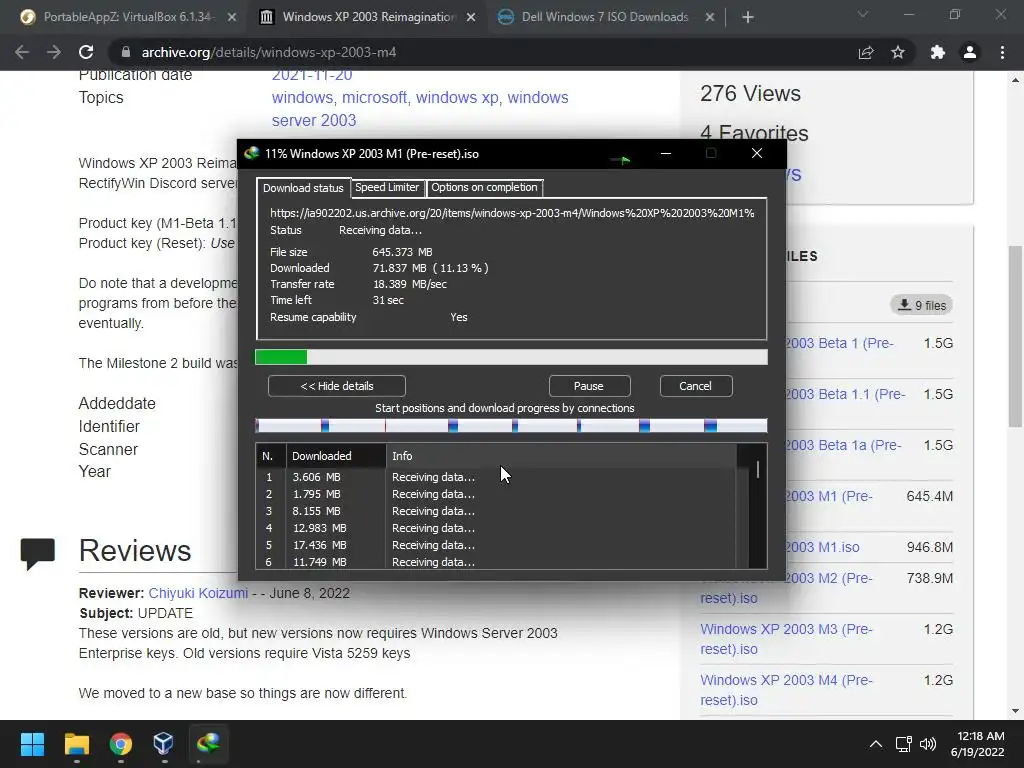
Task: Cancel the download
Action: click(x=696, y=386)
